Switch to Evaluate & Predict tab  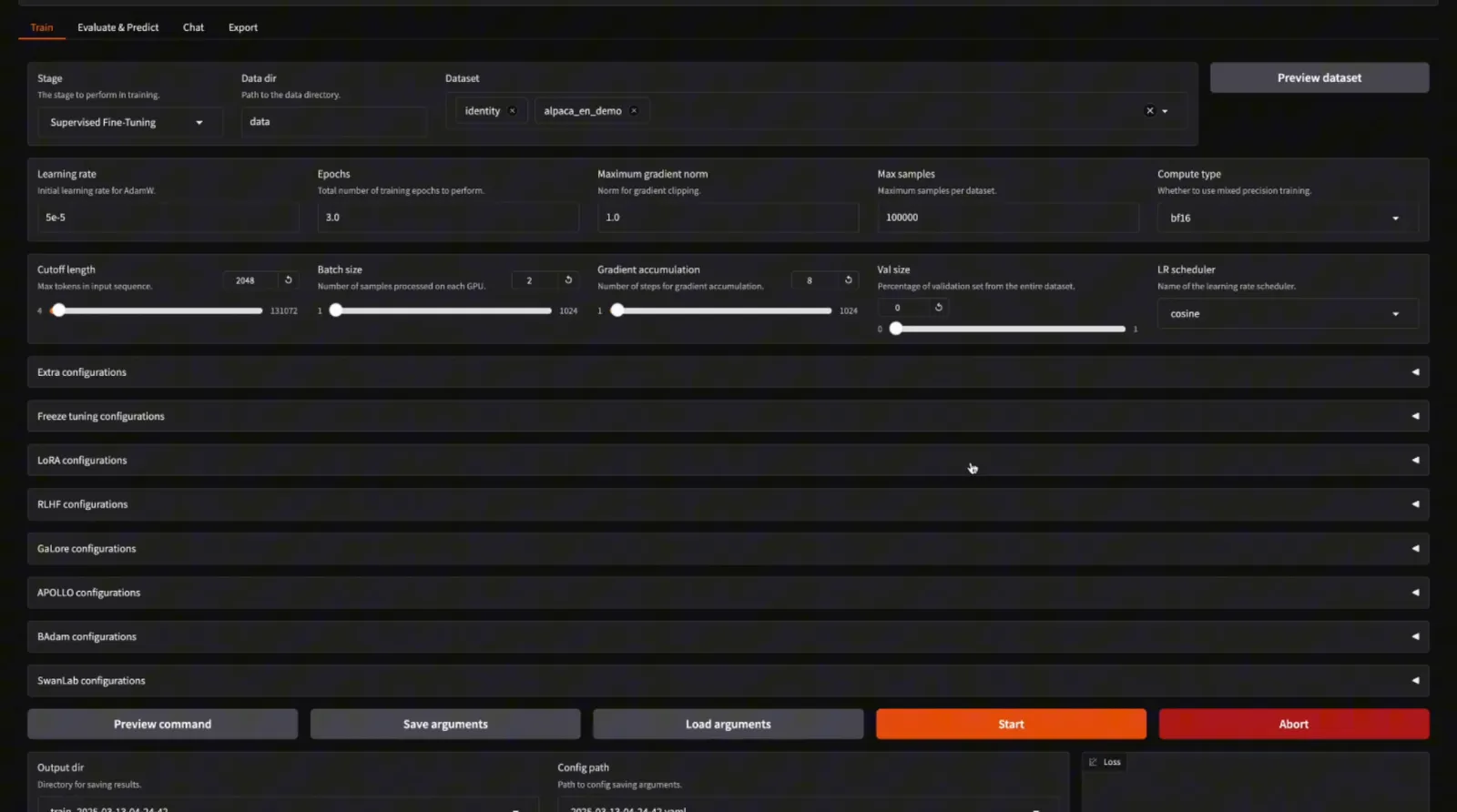coord(117,27)
